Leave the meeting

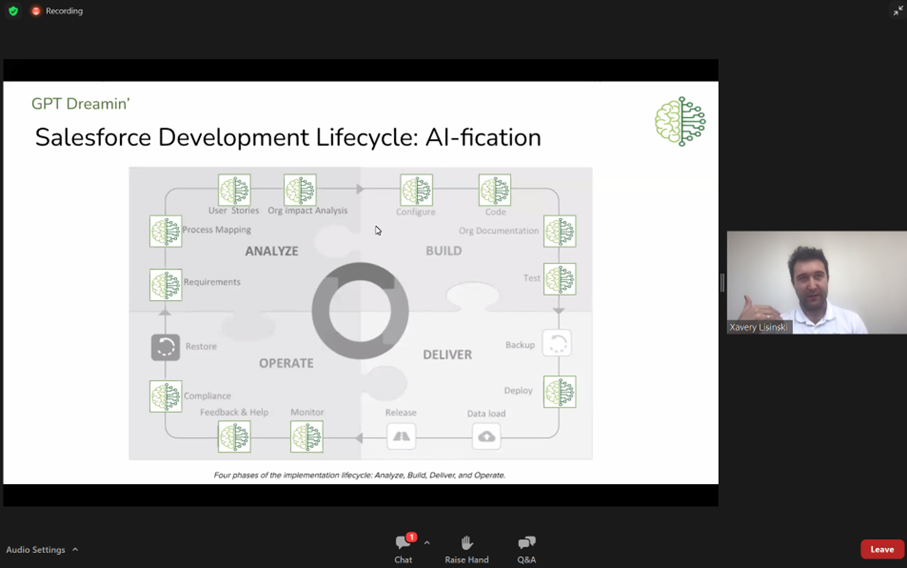click(882, 549)
